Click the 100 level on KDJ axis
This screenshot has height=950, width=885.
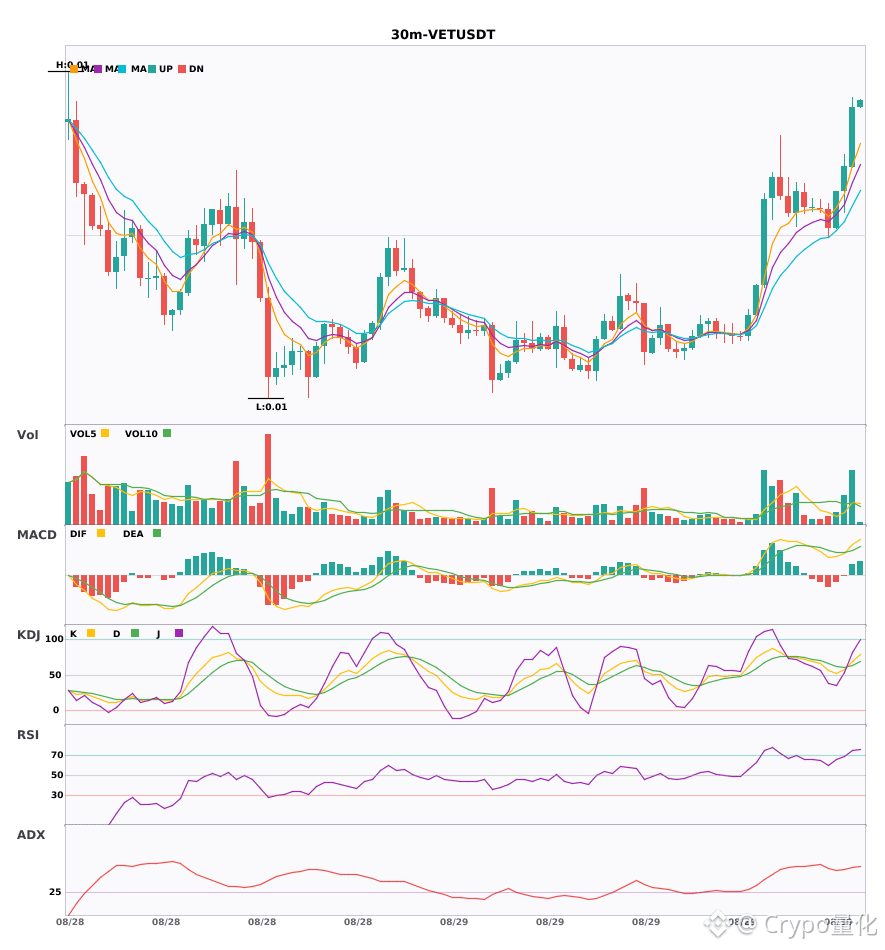pos(55,639)
